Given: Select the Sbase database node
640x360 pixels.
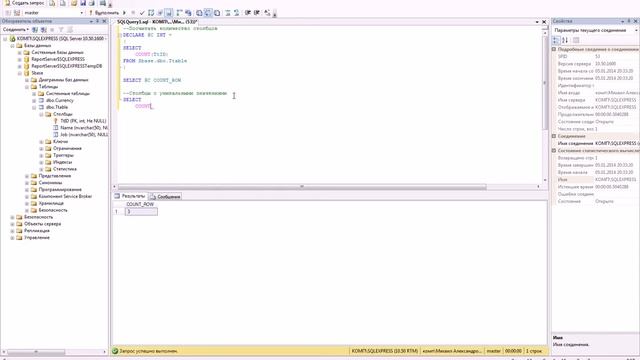Looking at the screenshot, I should point(37,73).
